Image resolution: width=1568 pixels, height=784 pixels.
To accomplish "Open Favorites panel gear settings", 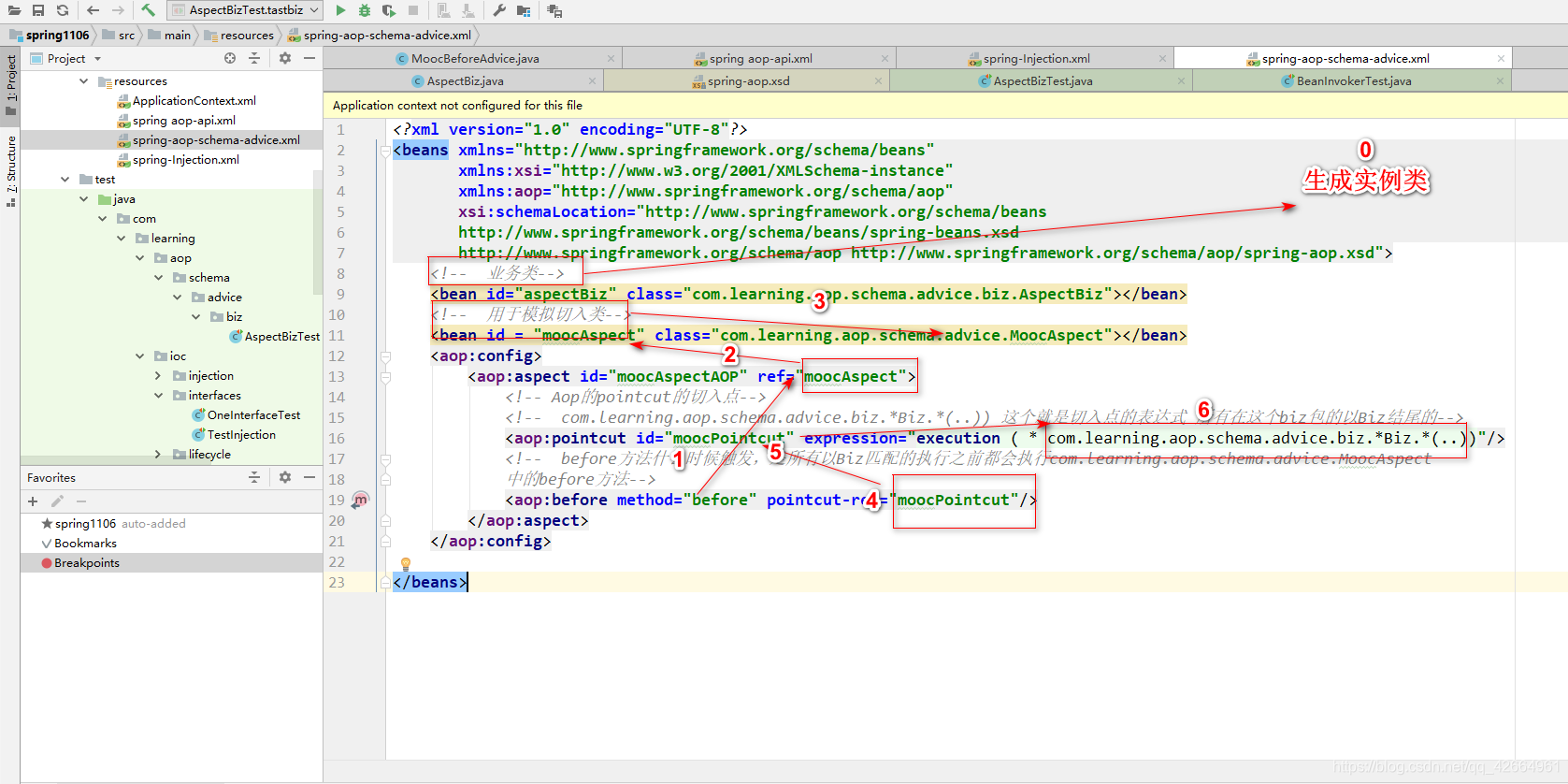I will point(285,477).
